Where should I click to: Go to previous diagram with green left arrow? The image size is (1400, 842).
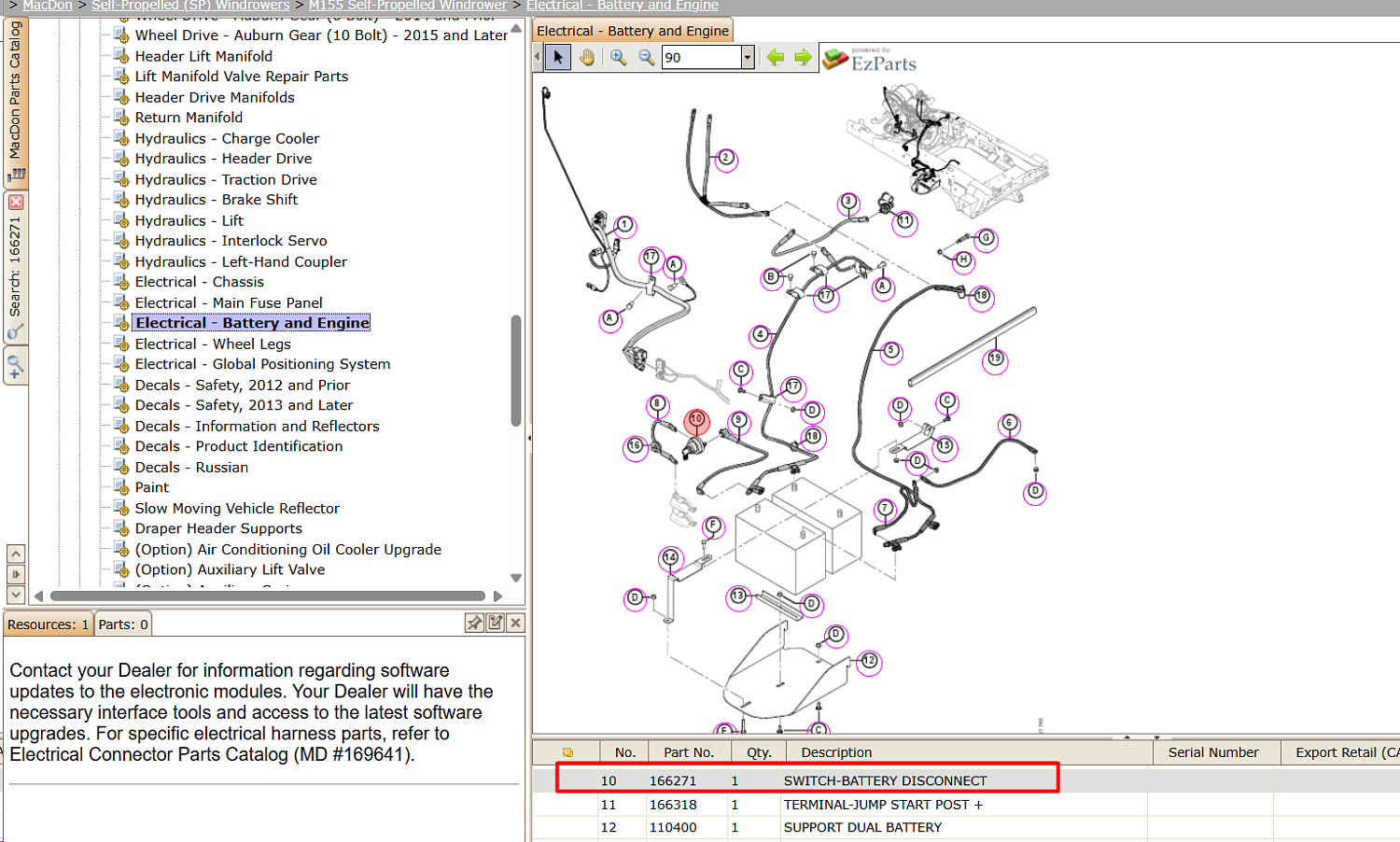pyautogui.click(x=776, y=57)
